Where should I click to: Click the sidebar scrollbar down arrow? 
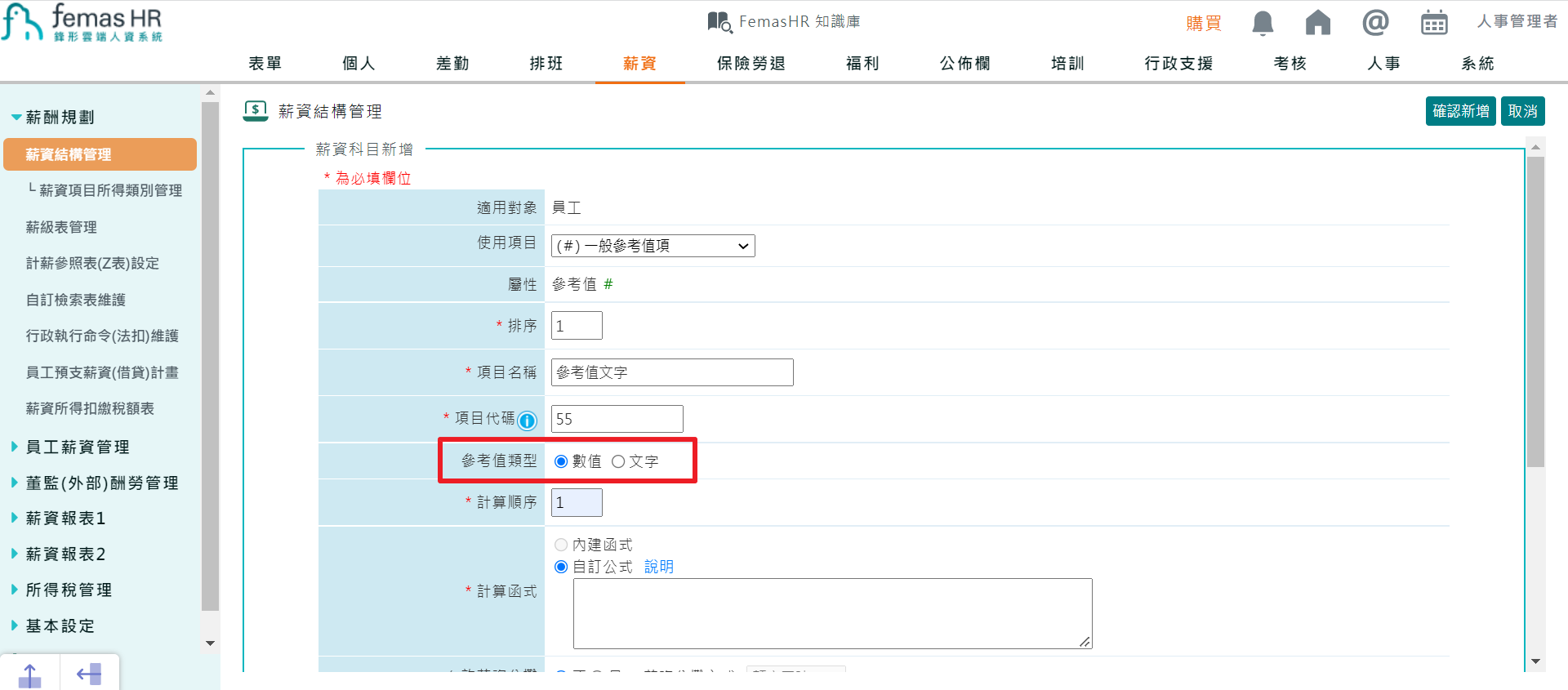click(x=211, y=643)
